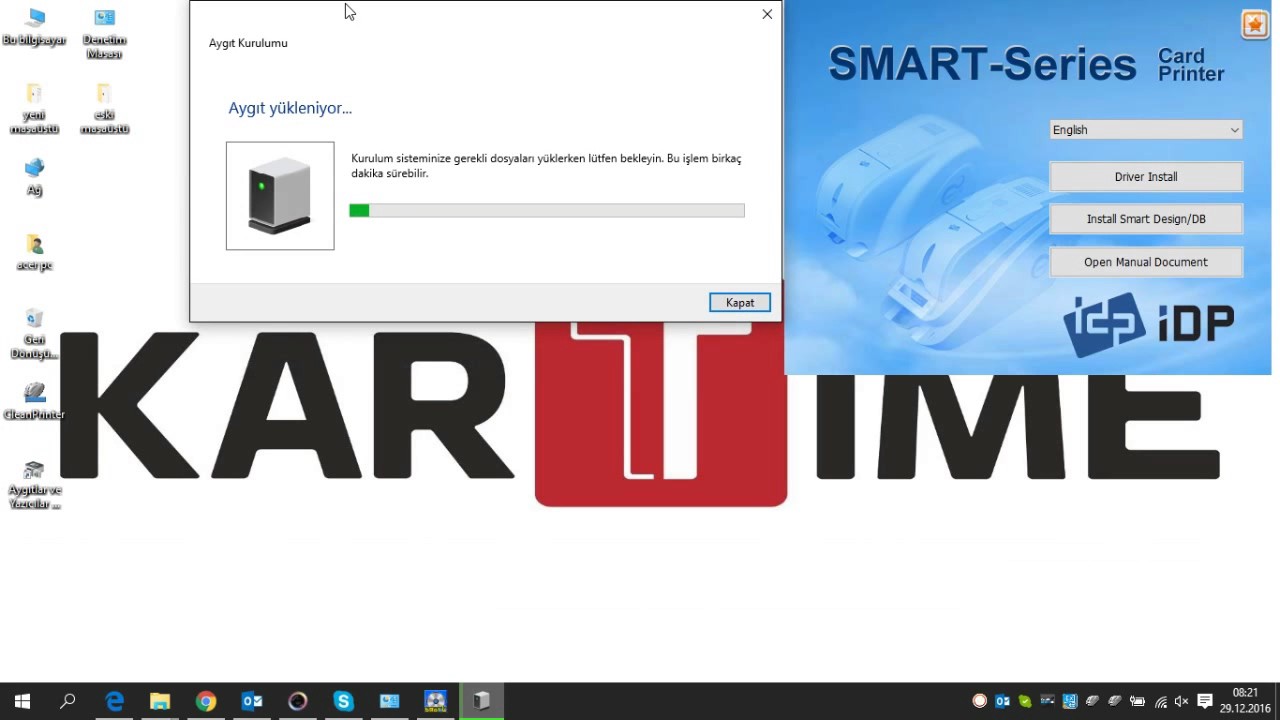Open the round dark ring app on taskbar
The image size is (1280, 720).
click(298, 701)
